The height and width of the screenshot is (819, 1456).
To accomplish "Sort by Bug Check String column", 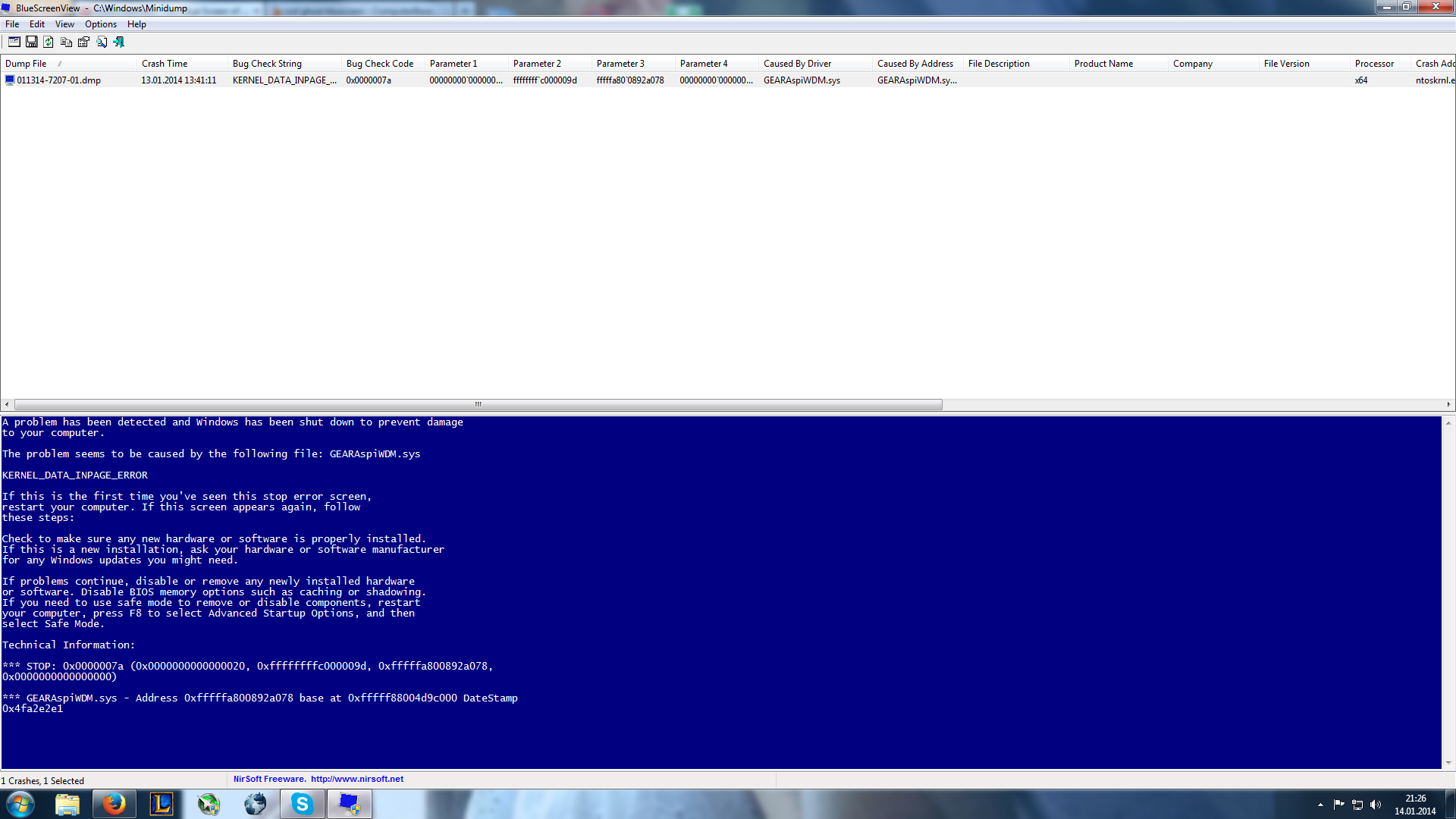I will [267, 64].
